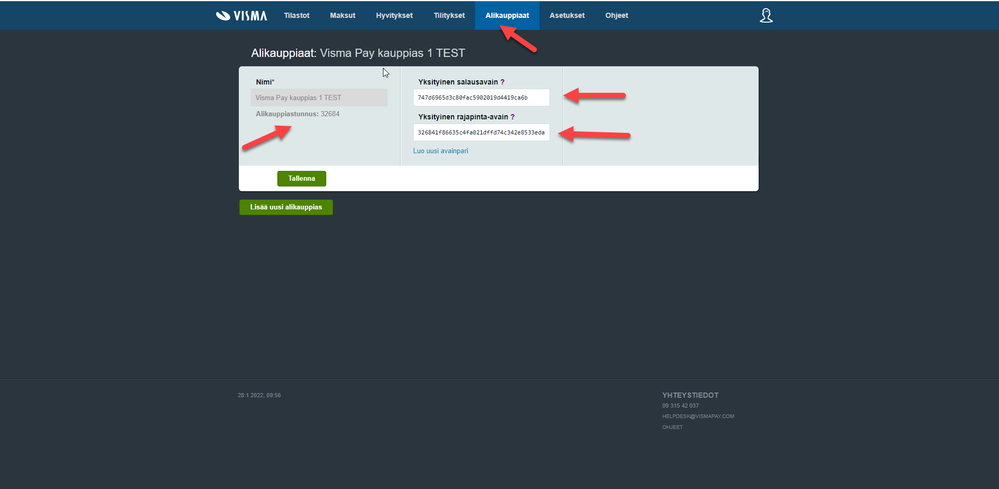999x489 pixels.
Task: Click the Visma logo
Action: pyautogui.click(x=241, y=15)
